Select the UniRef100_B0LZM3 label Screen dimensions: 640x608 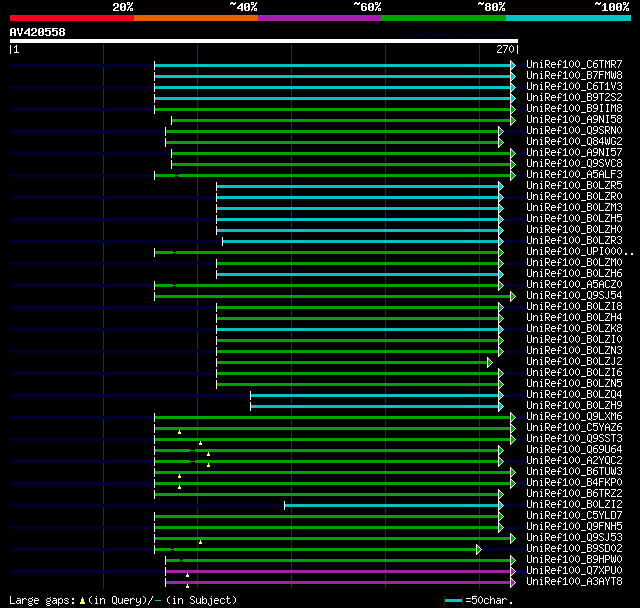(574, 208)
